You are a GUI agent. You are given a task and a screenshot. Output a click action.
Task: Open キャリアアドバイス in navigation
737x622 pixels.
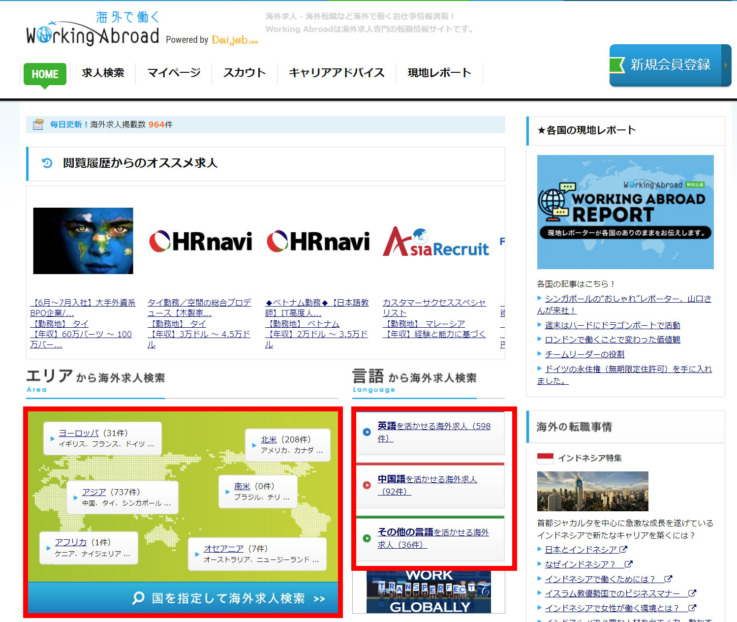coord(337,72)
